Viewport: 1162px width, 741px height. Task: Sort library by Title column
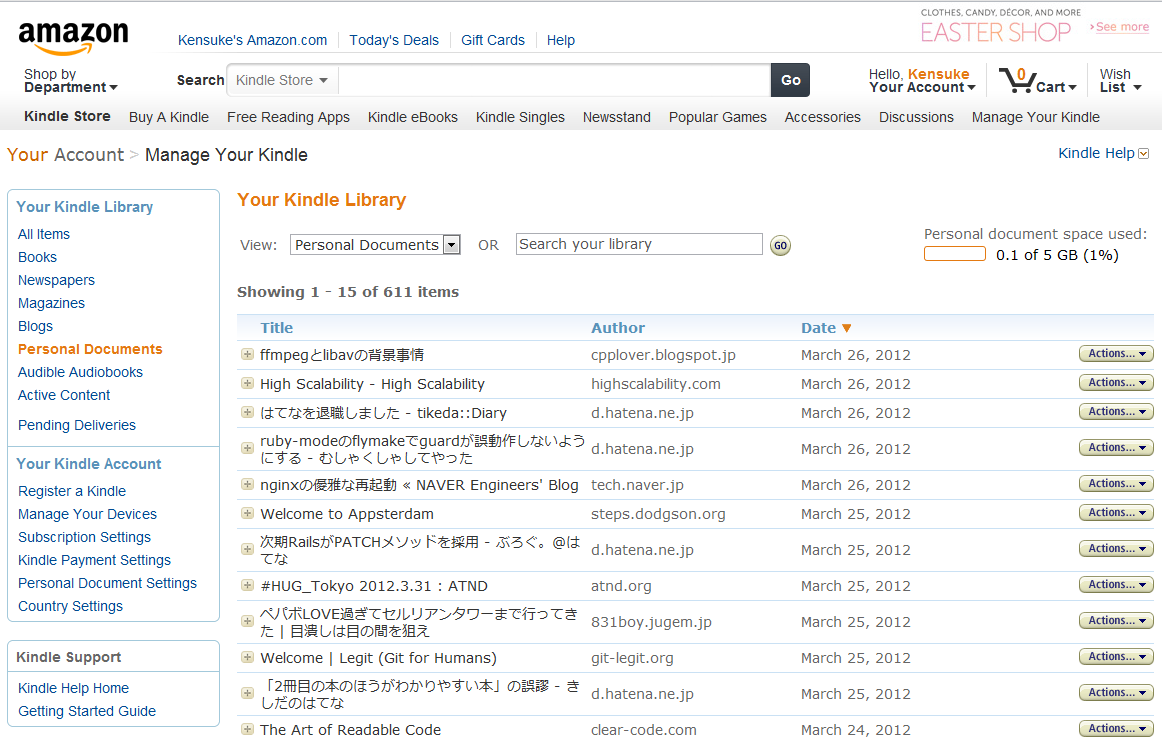[276, 328]
